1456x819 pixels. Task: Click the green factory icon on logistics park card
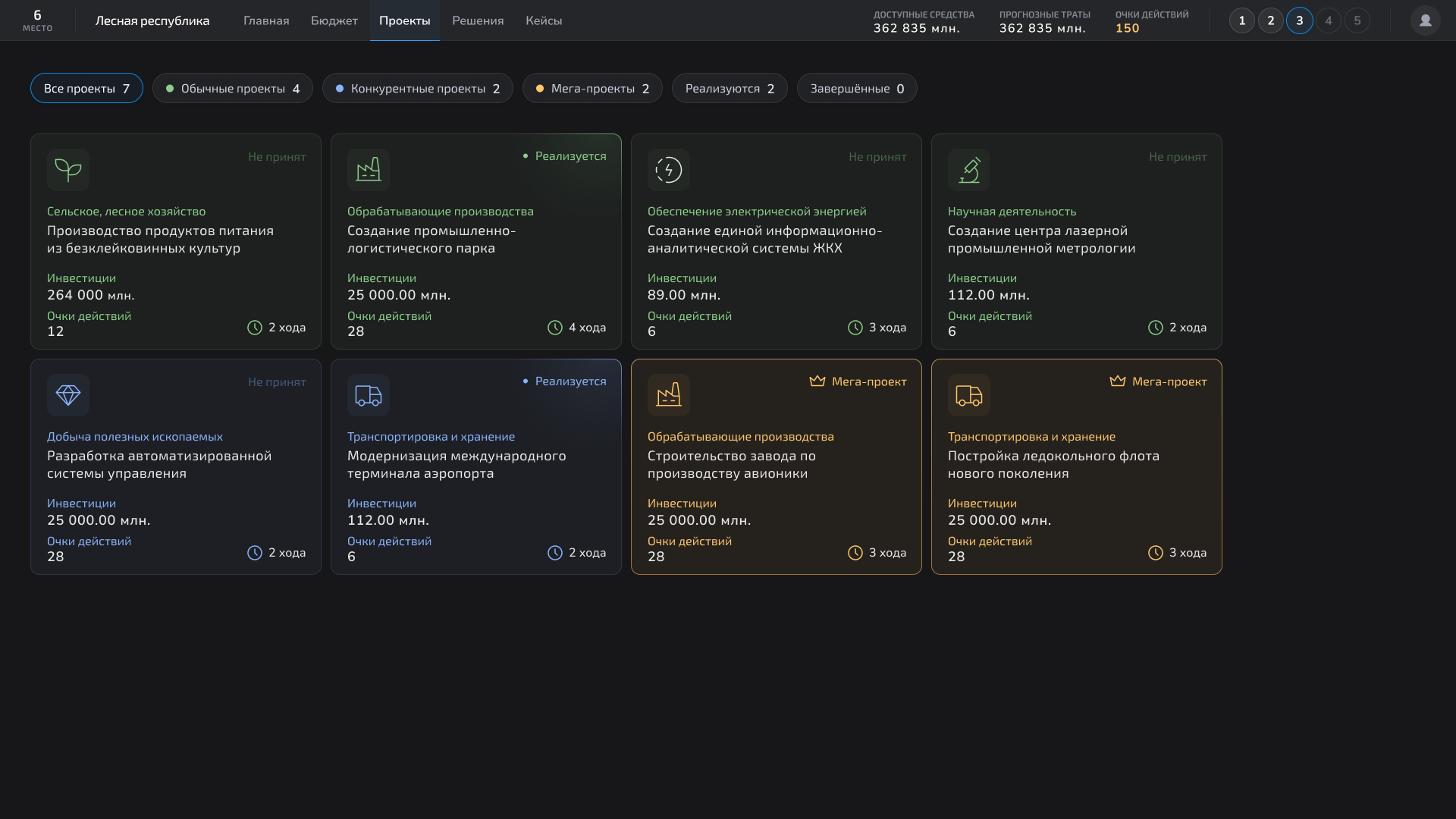tap(369, 170)
